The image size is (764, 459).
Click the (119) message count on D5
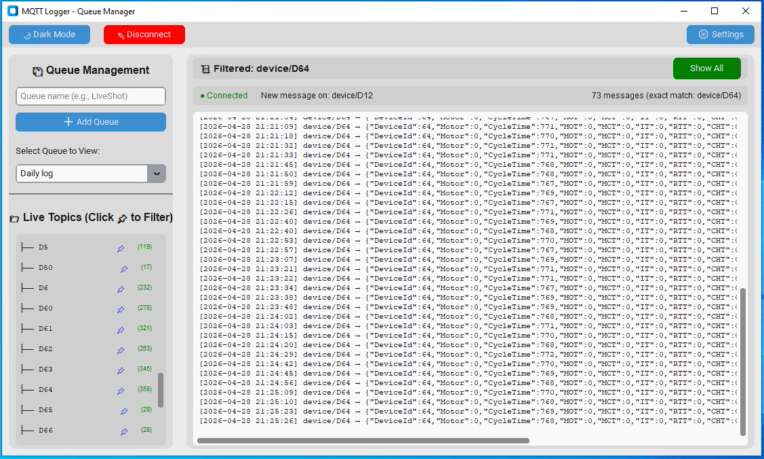point(145,247)
